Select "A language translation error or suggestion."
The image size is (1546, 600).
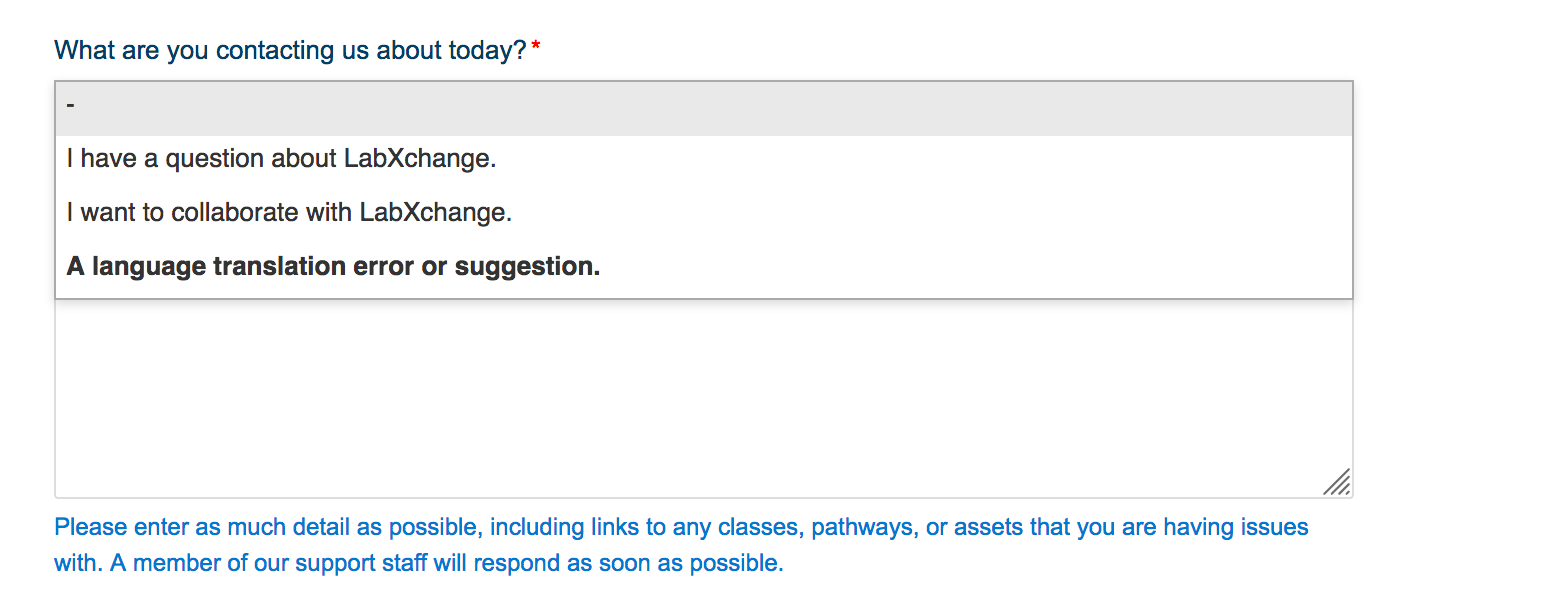333,267
